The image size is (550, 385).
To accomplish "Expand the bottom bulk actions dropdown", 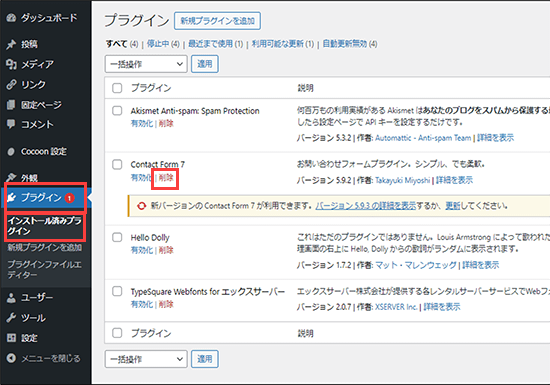I will [146, 359].
